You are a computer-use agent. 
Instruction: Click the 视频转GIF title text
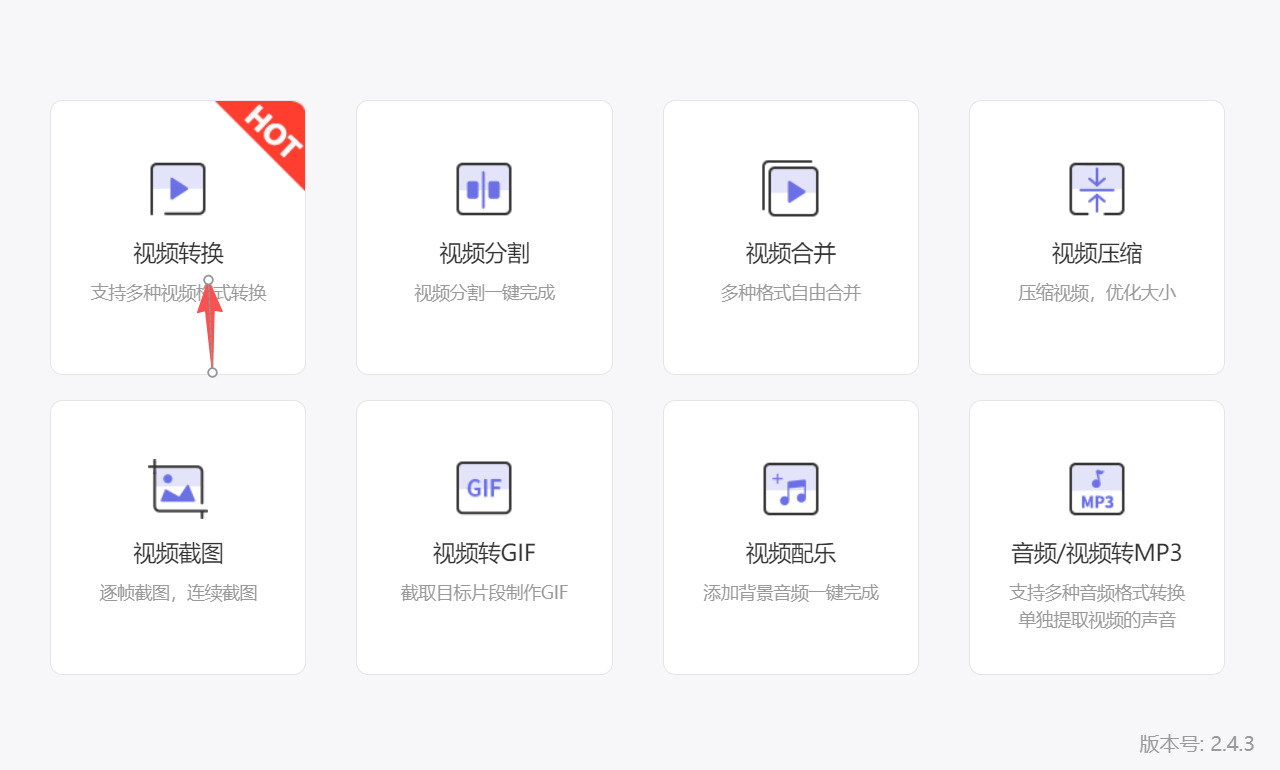(x=484, y=554)
